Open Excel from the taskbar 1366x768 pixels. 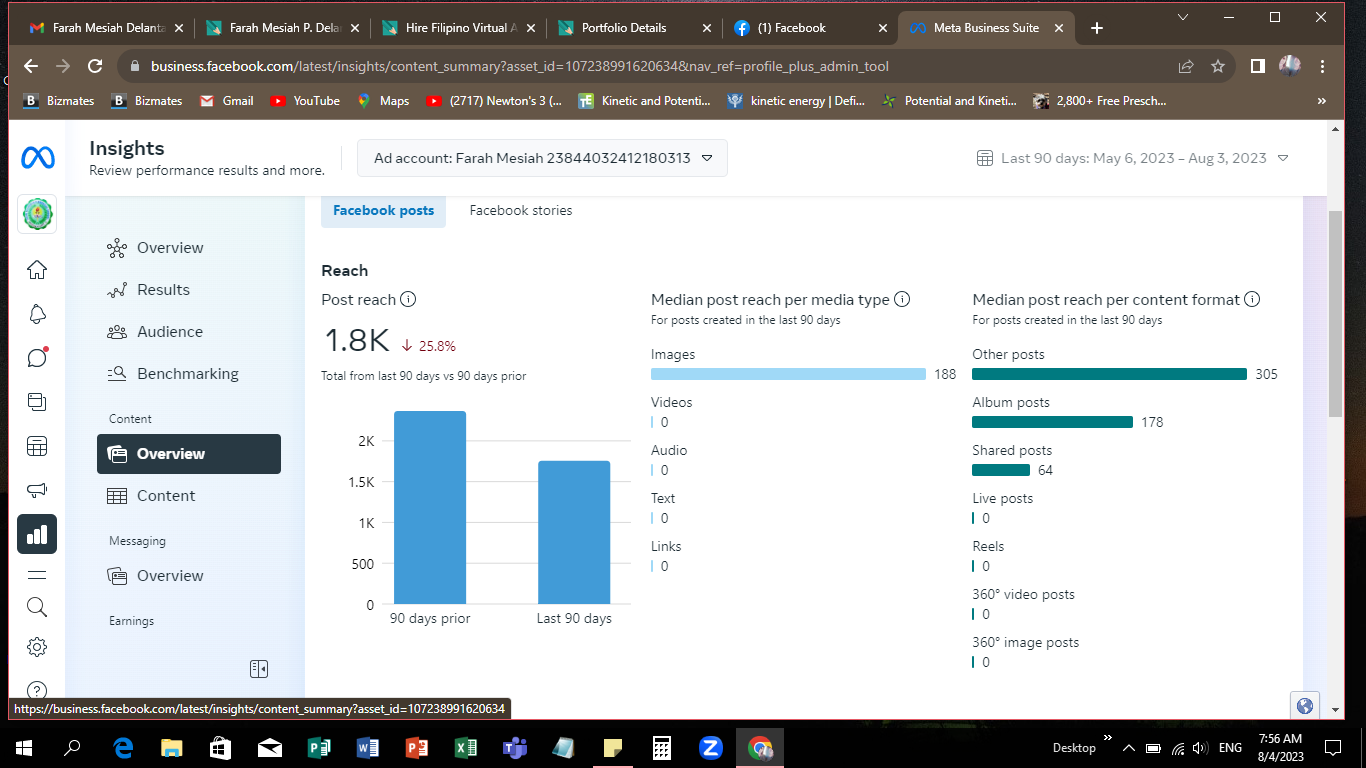click(x=466, y=748)
